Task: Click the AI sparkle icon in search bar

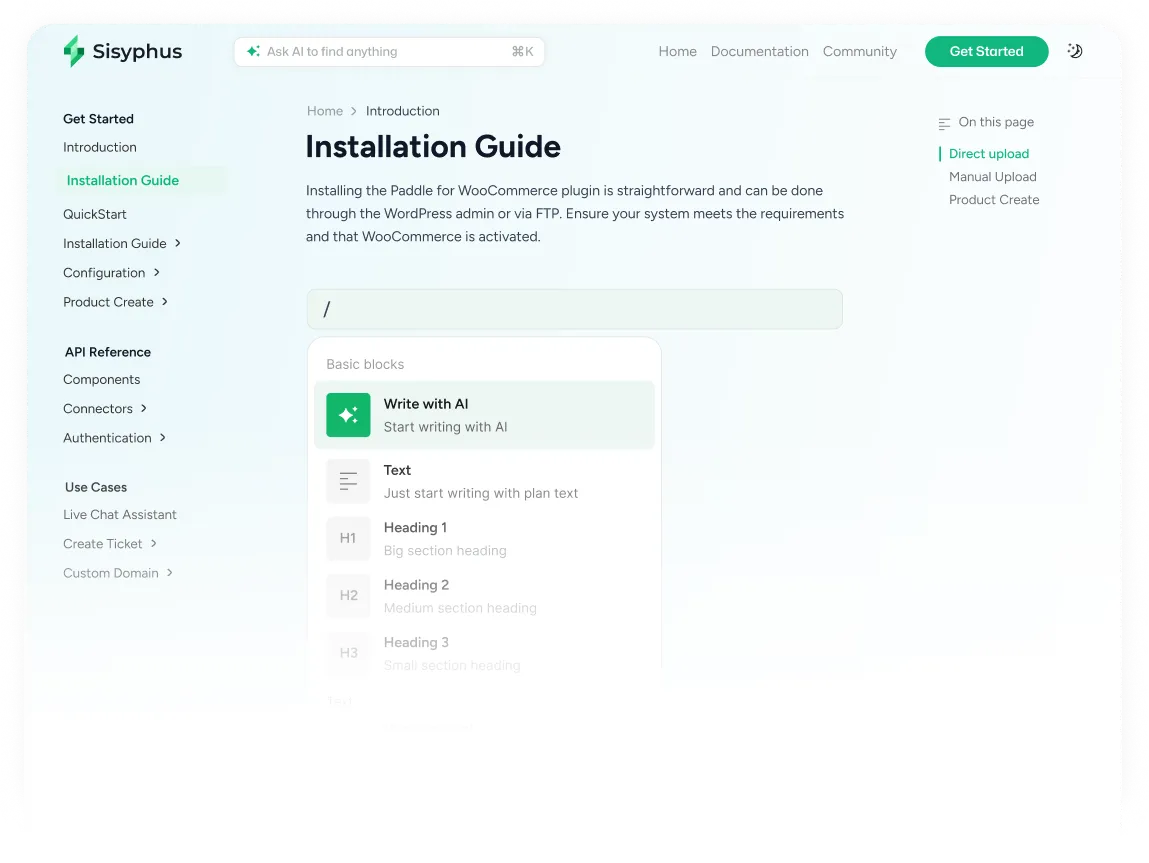Action: point(253,52)
